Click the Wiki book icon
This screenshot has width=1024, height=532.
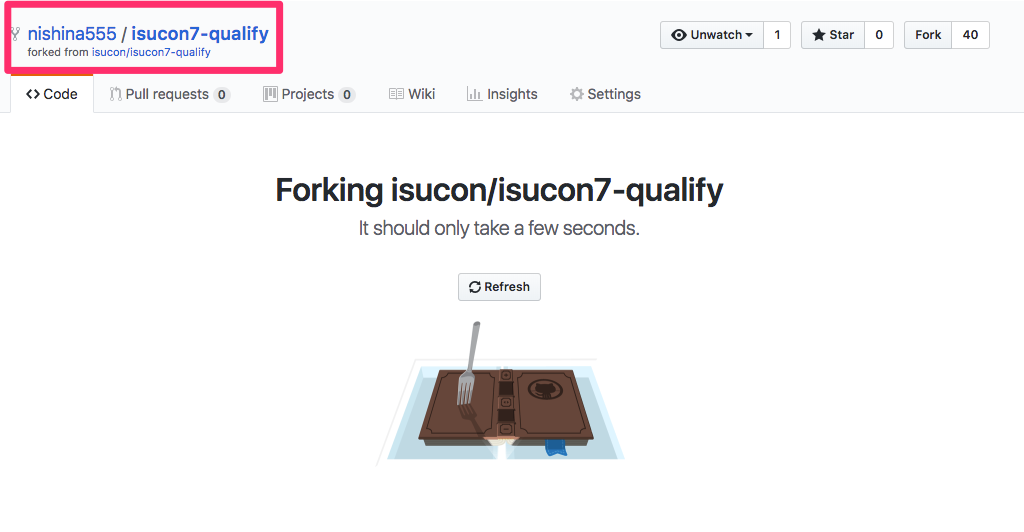tap(396, 94)
